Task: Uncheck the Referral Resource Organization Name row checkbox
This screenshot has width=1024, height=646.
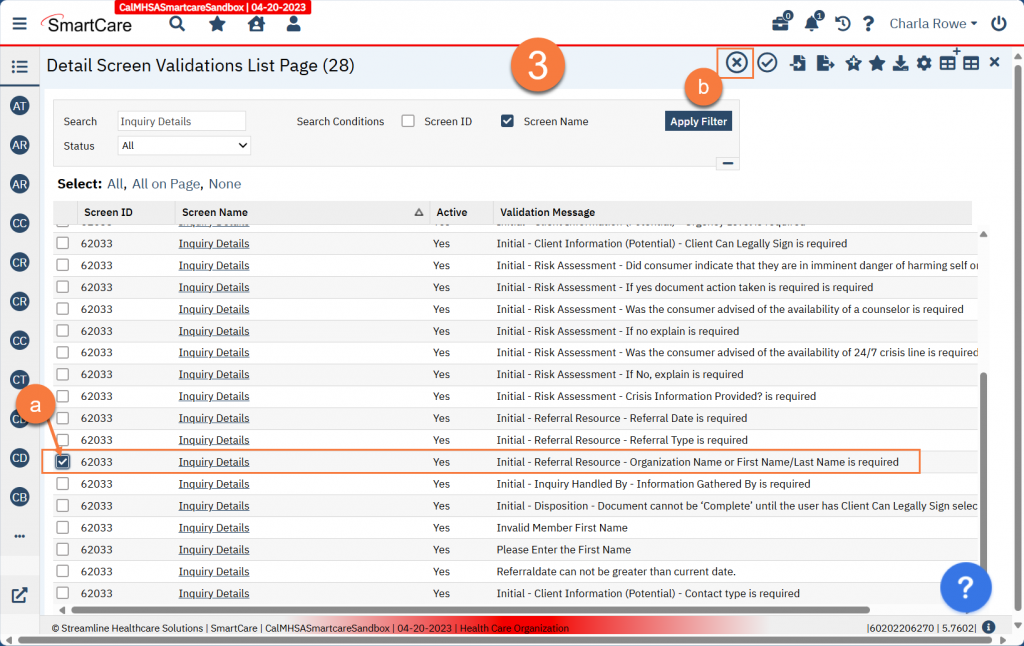Action: click(63, 462)
